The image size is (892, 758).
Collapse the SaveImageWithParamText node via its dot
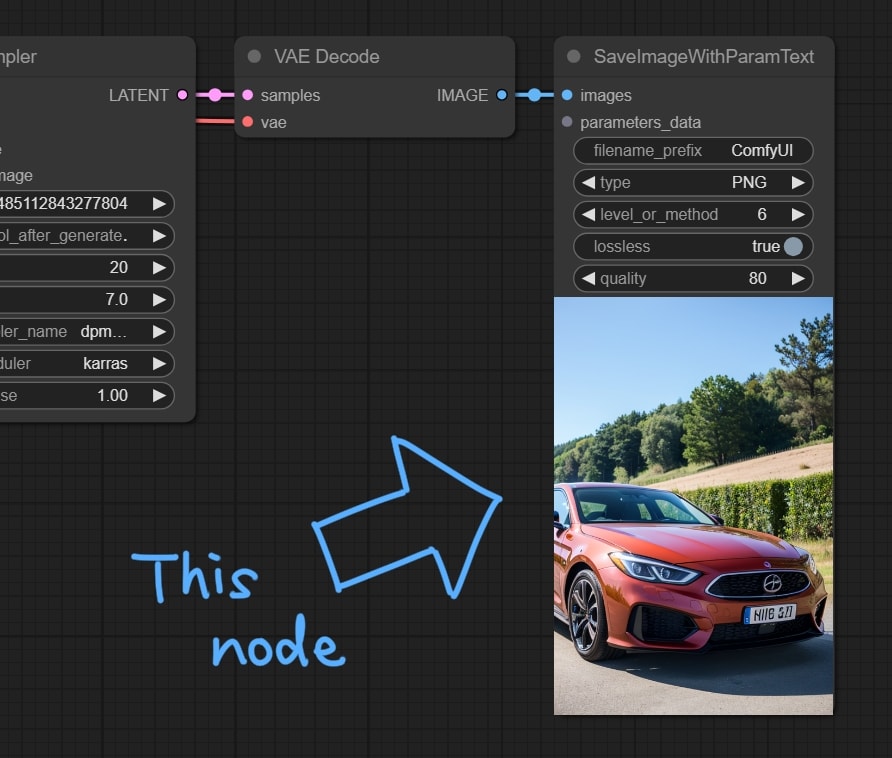click(574, 56)
